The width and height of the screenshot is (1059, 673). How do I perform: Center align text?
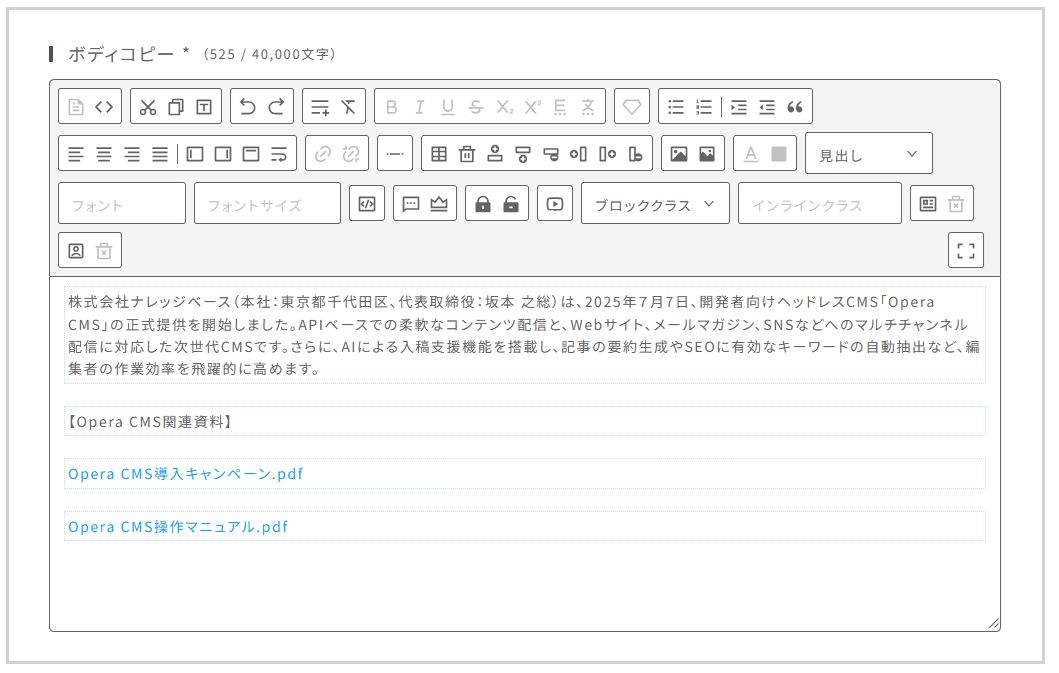coord(104,154)
